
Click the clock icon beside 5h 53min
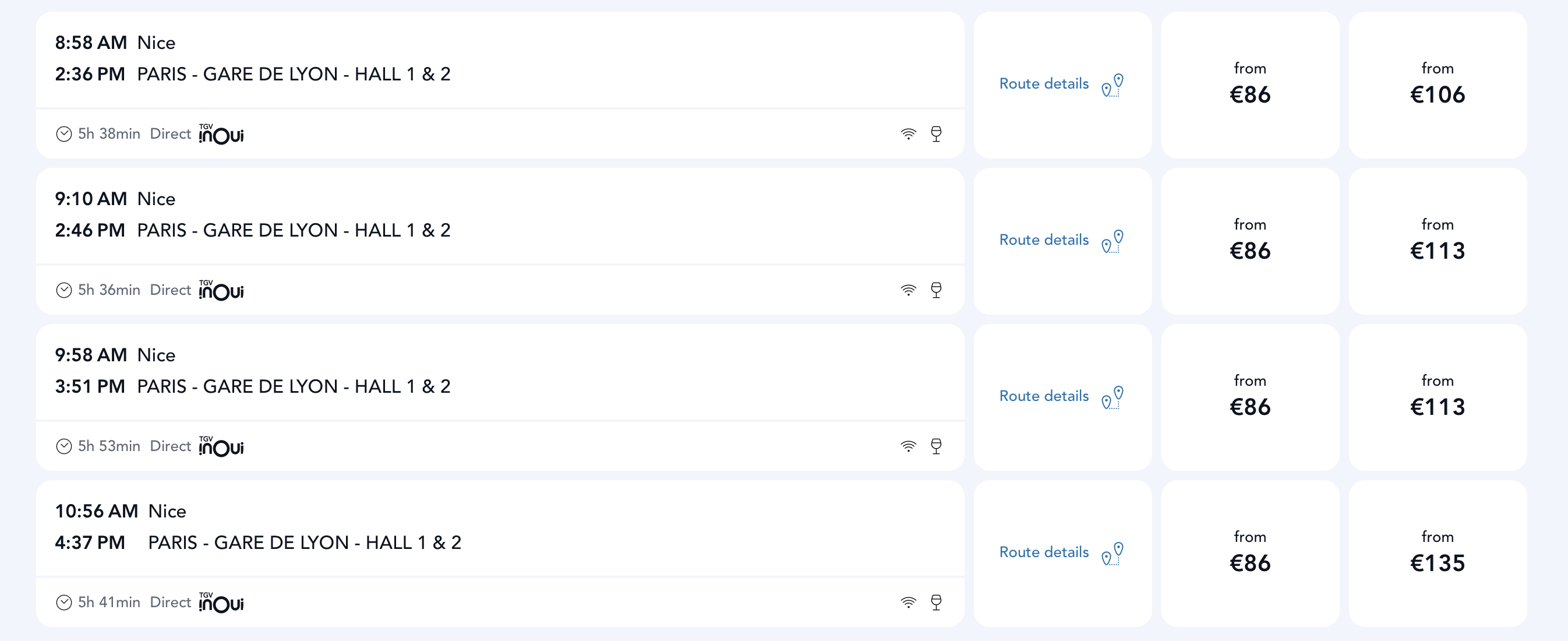tap(64, 446)
